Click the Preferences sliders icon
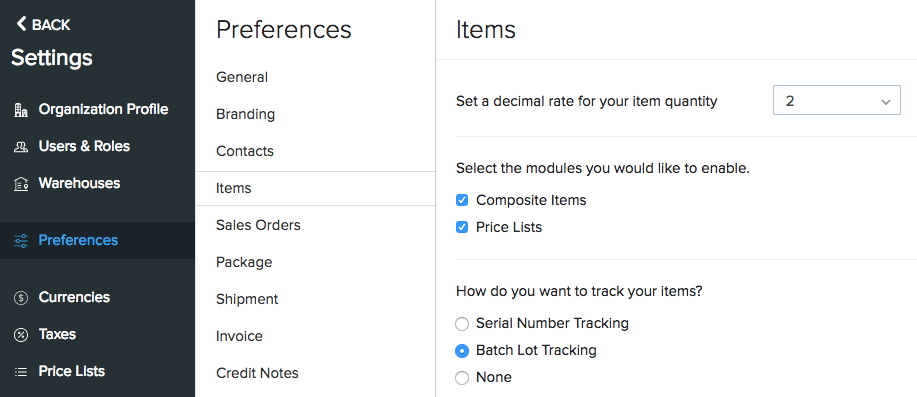The image size is (917, 397). (x=21, y=240)
